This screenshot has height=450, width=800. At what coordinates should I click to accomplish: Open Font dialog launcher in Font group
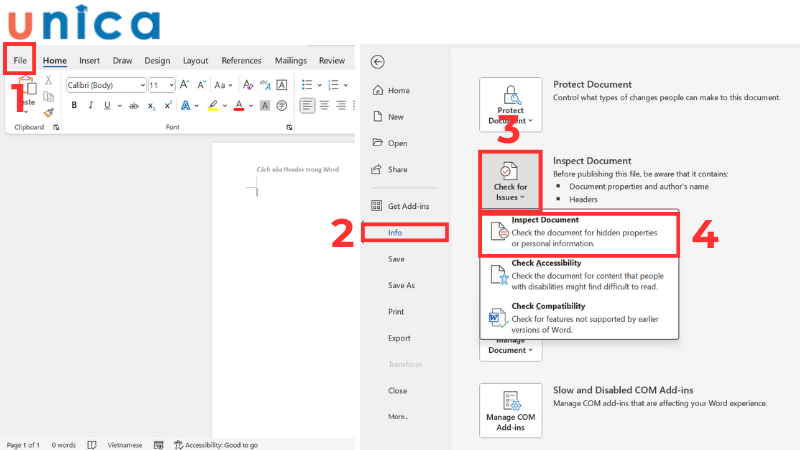(289, 128)
